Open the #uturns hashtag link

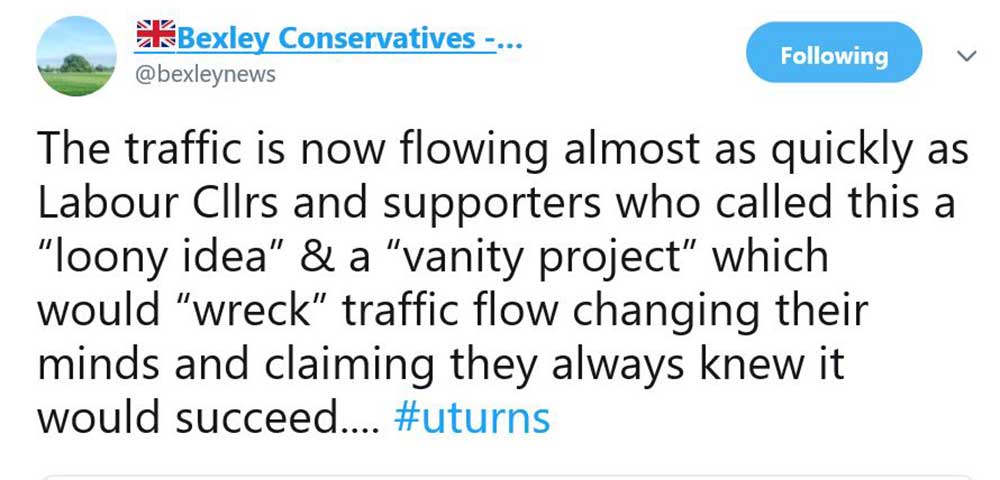472,417
